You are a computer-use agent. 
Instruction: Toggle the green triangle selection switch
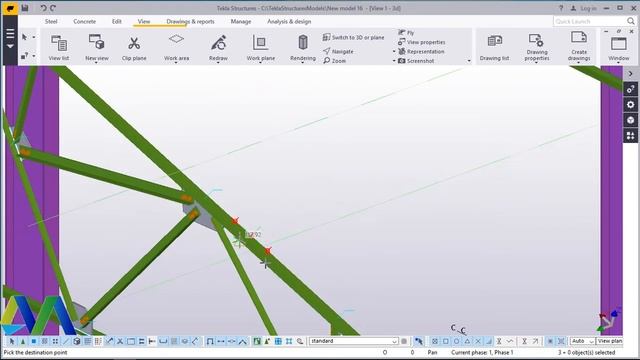pyautogui.click(x=23, y=341)
